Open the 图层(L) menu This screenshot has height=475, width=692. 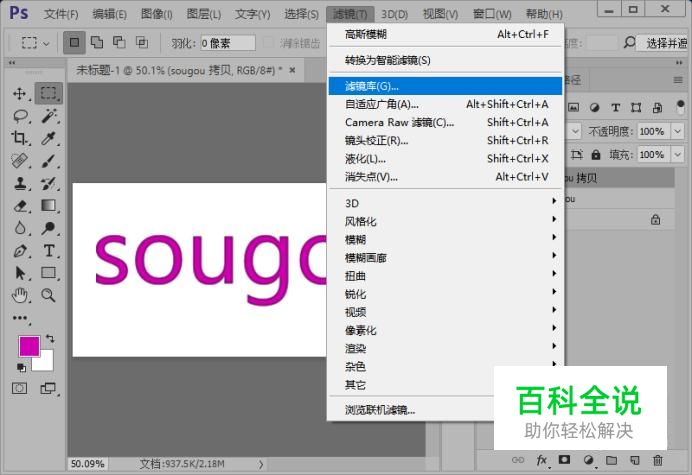[x=203, y=14]
